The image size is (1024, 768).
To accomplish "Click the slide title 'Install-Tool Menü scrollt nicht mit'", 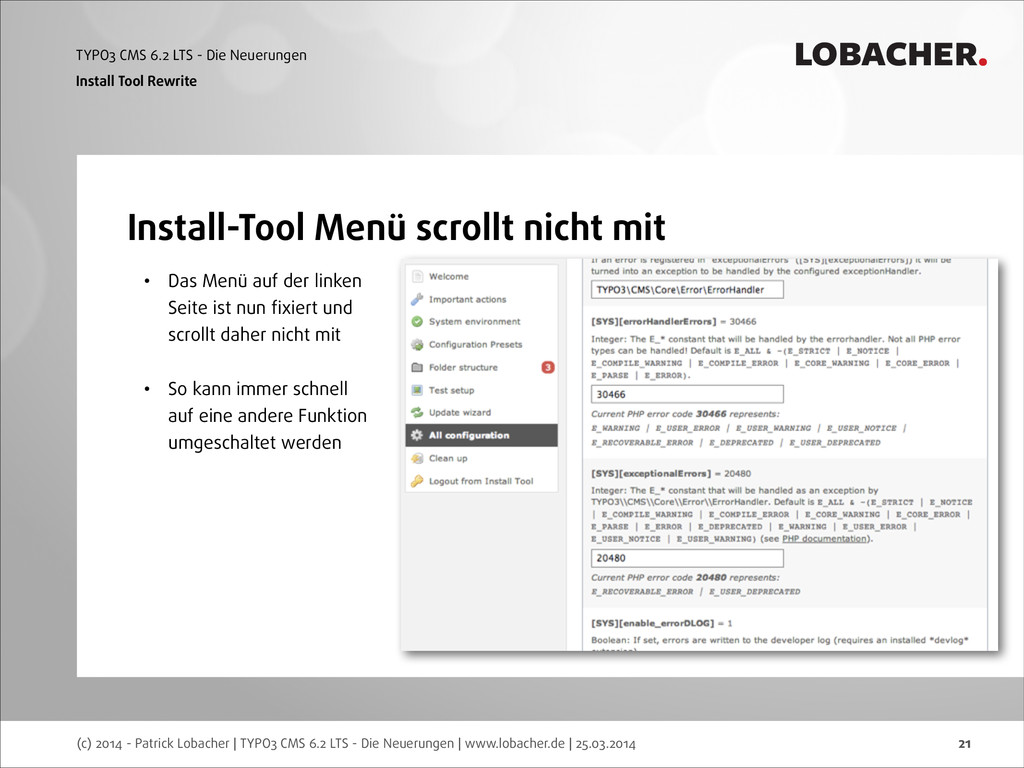I will coord(396,227).
